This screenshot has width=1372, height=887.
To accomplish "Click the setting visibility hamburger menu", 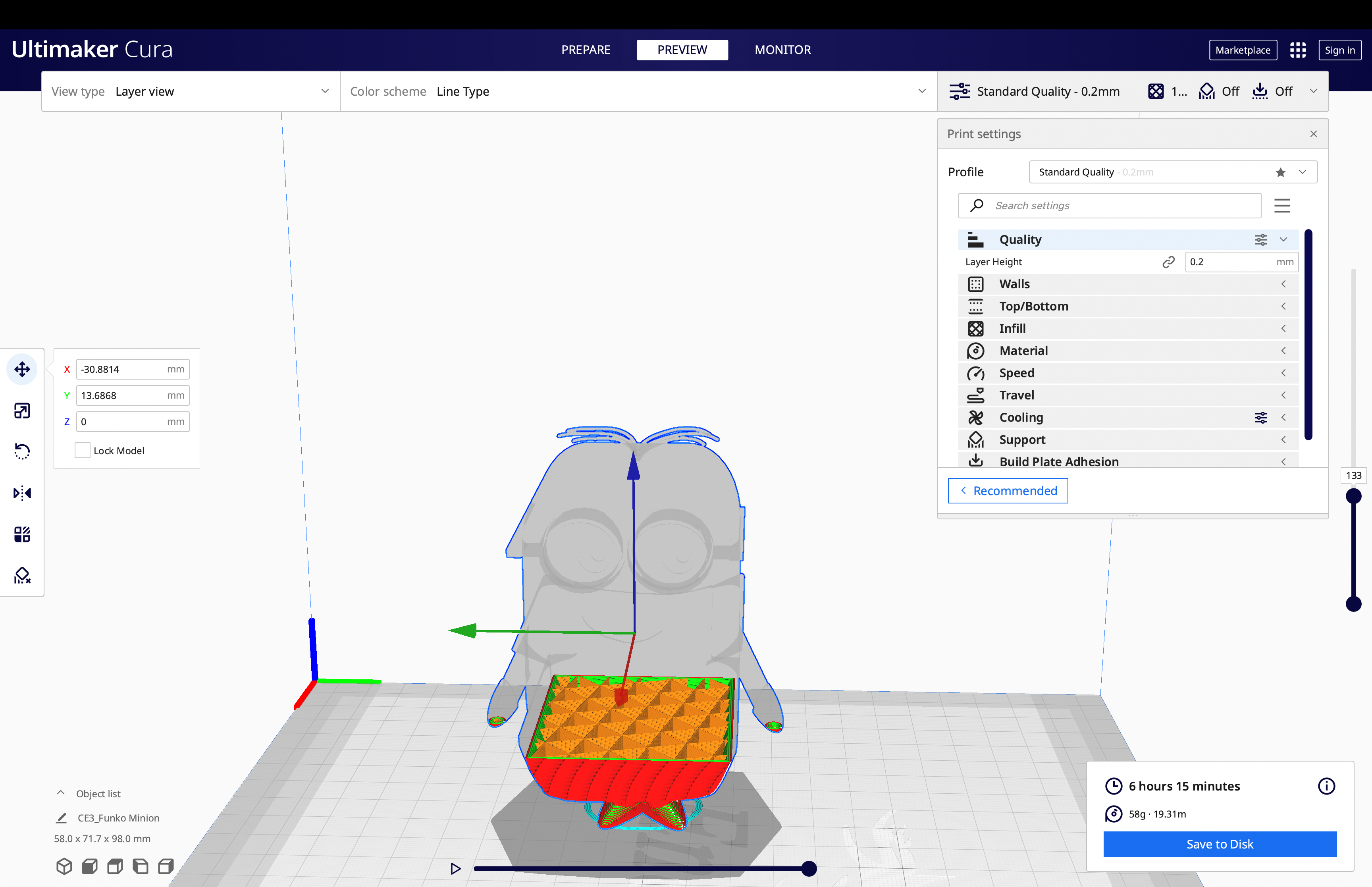I will coord(1281,206).
